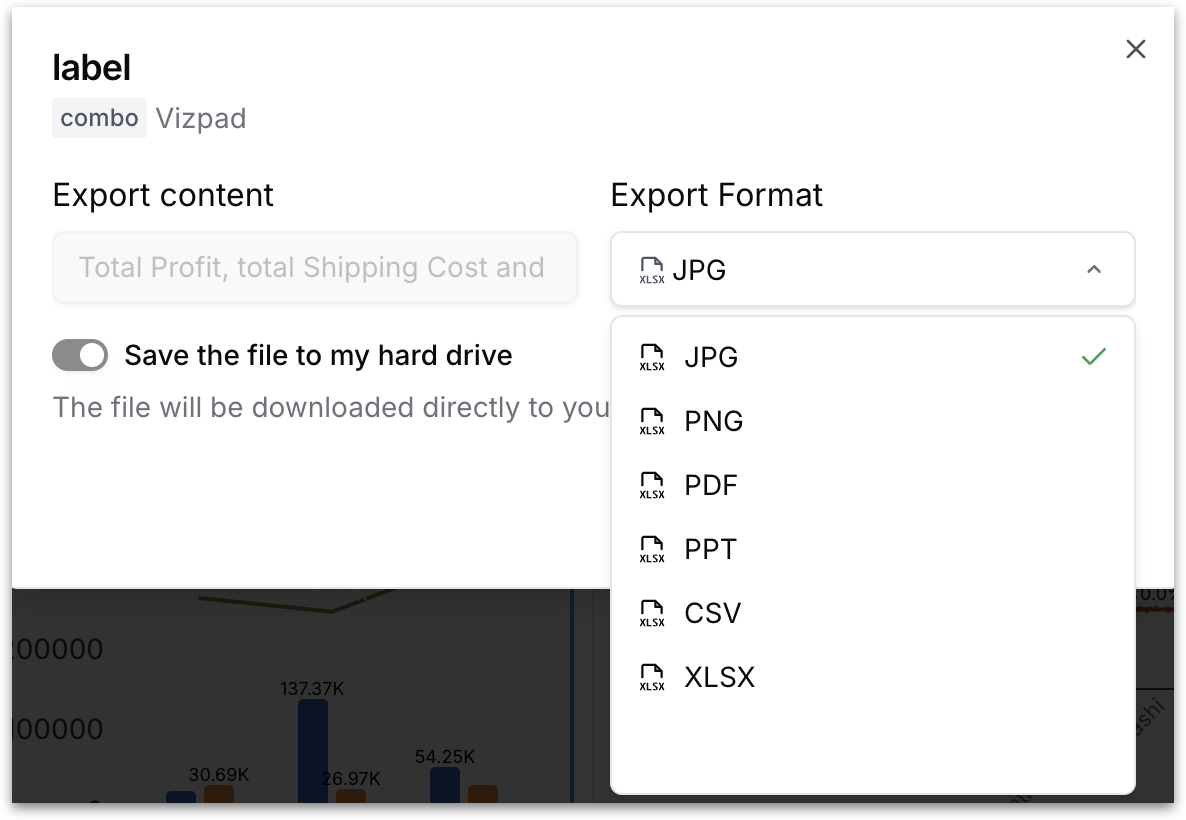Toggle the save to hard drive switch
Image resolution: width=1186 pixels, height=820 pixels.
(x=80, y=355)
